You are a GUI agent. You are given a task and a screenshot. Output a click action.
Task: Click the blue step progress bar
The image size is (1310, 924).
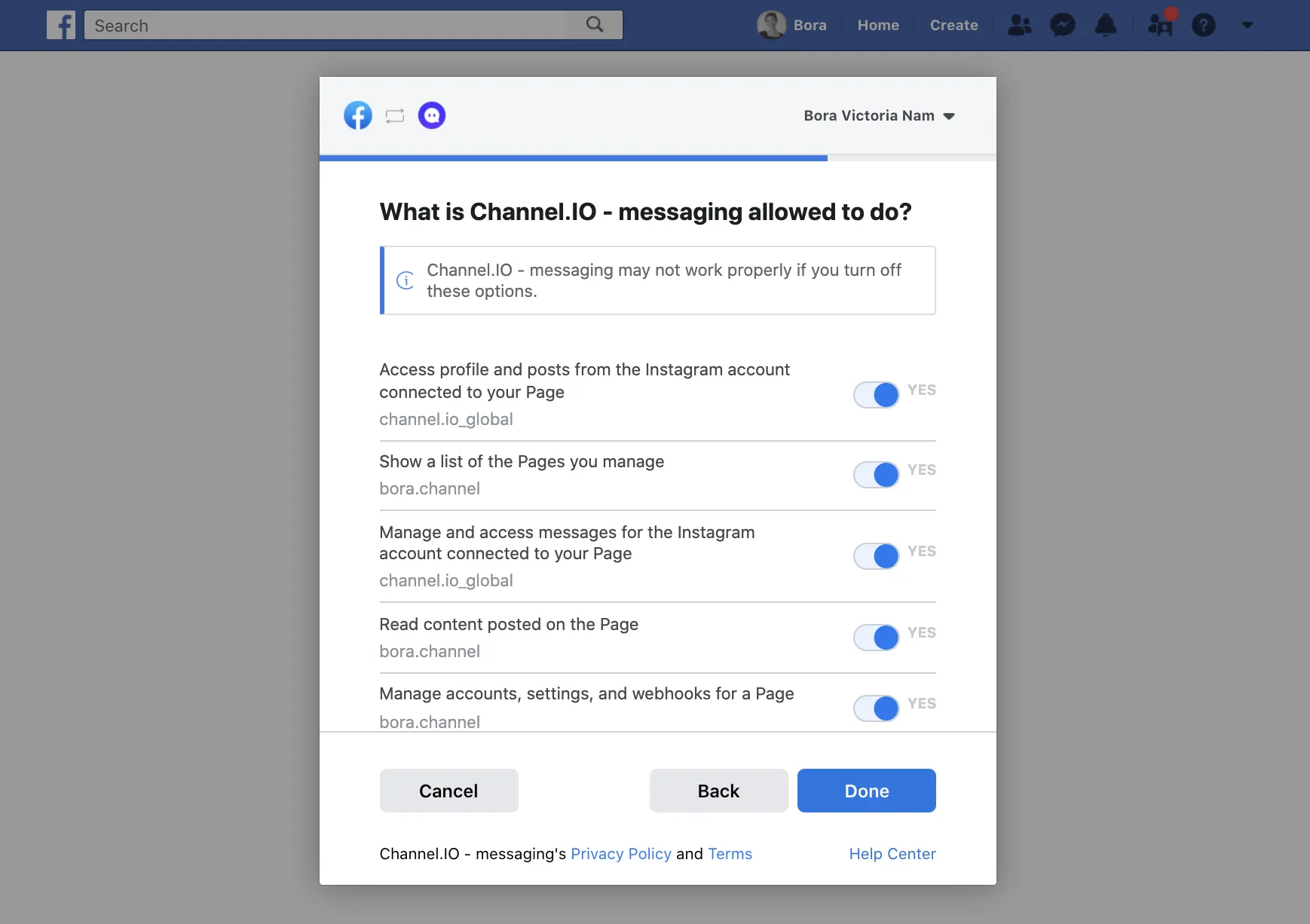(x=574, y=158)
